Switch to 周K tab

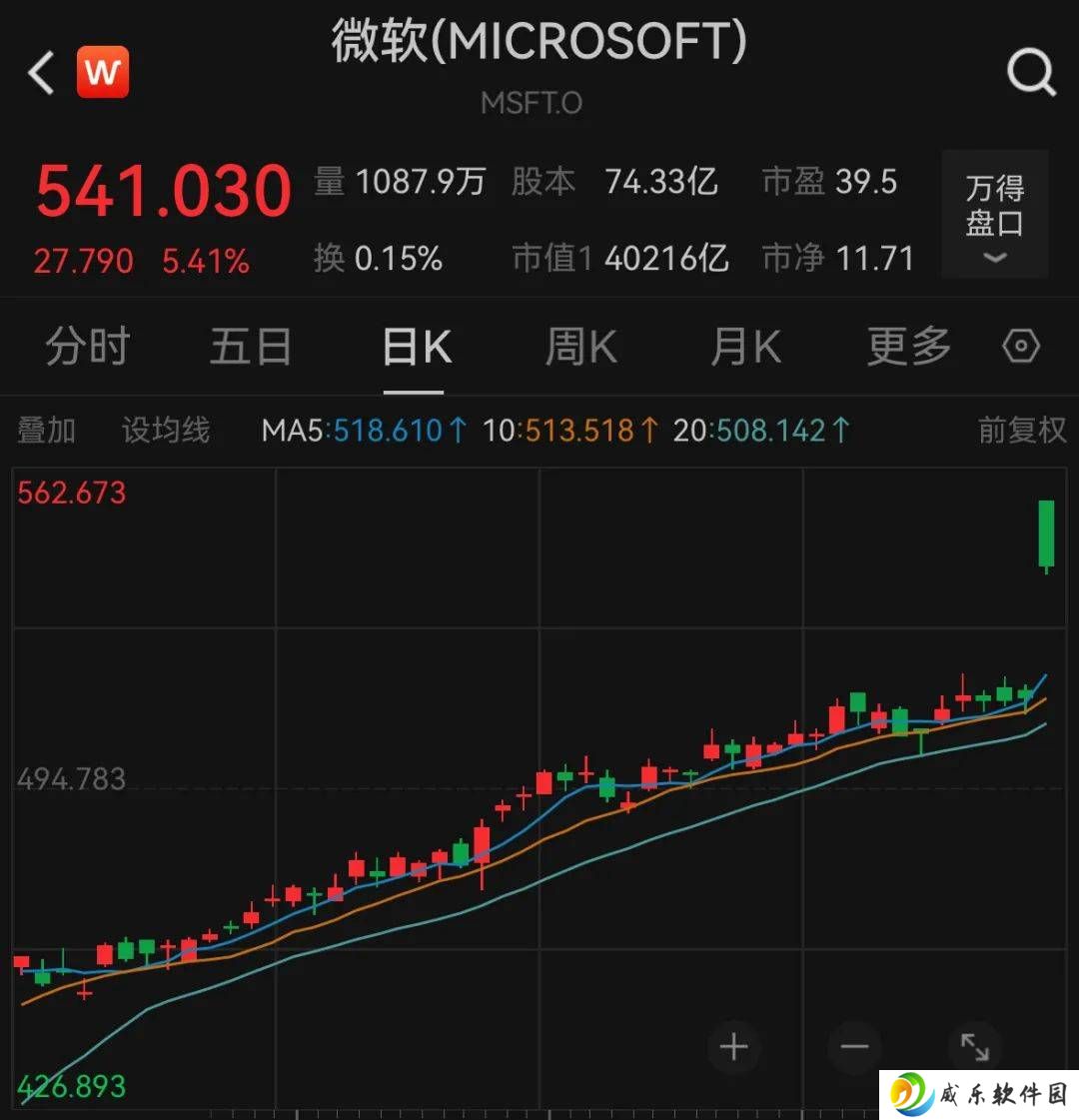pyautogui.click(x=581, y=347)
